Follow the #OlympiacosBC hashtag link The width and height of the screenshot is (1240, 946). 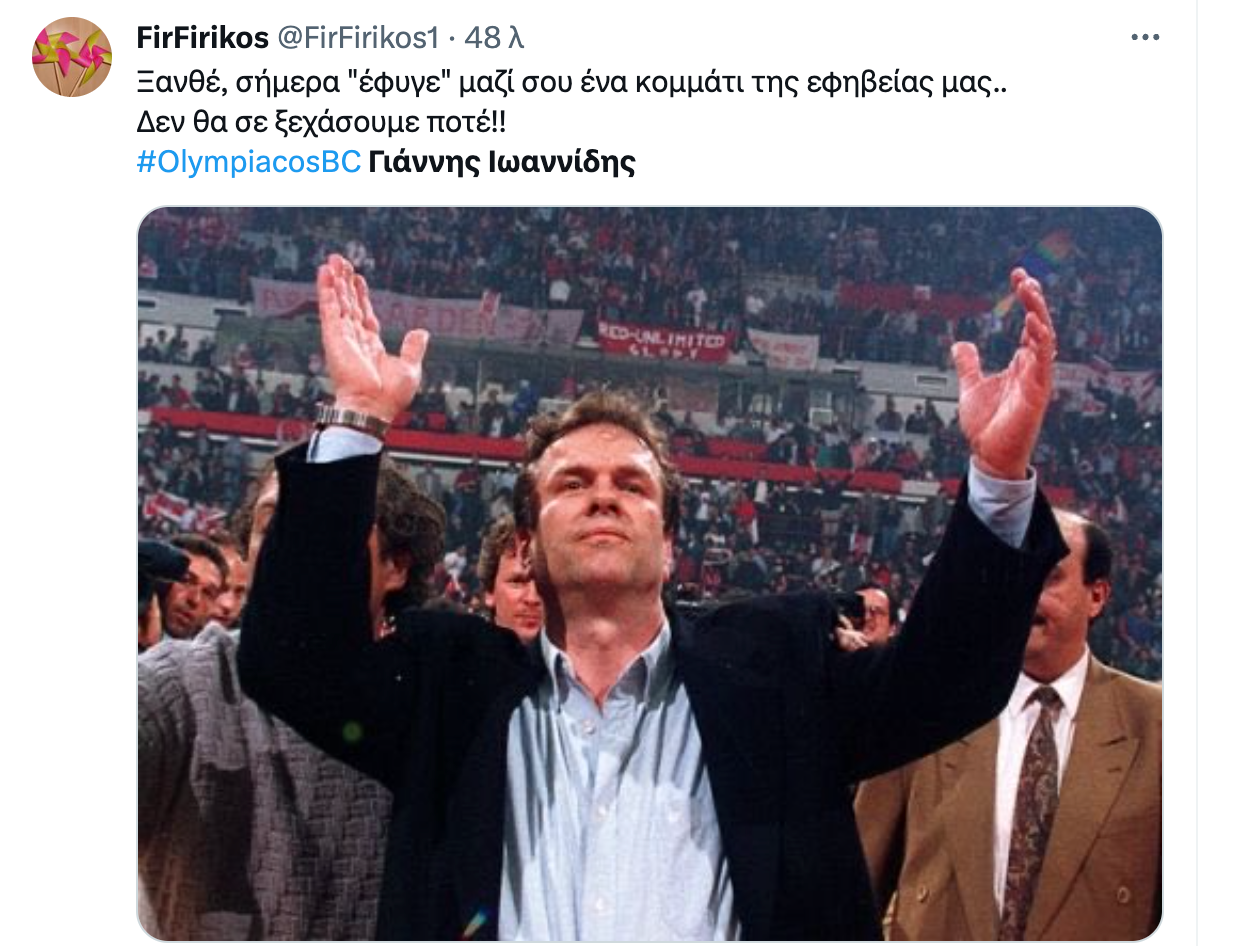click(x=248, y=162)
